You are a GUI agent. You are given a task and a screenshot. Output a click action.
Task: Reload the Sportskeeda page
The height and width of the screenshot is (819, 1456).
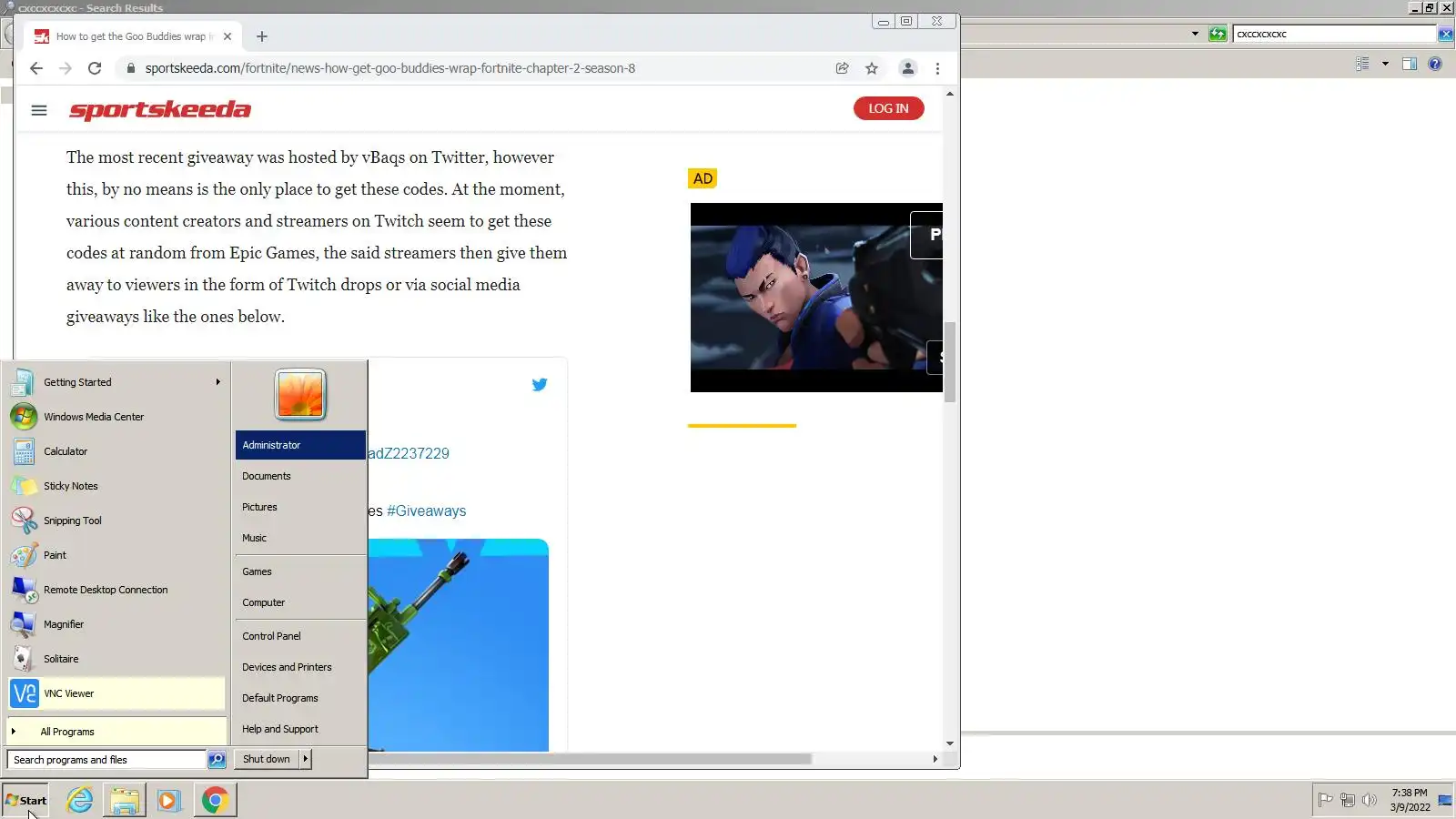(x=95, y=68)
